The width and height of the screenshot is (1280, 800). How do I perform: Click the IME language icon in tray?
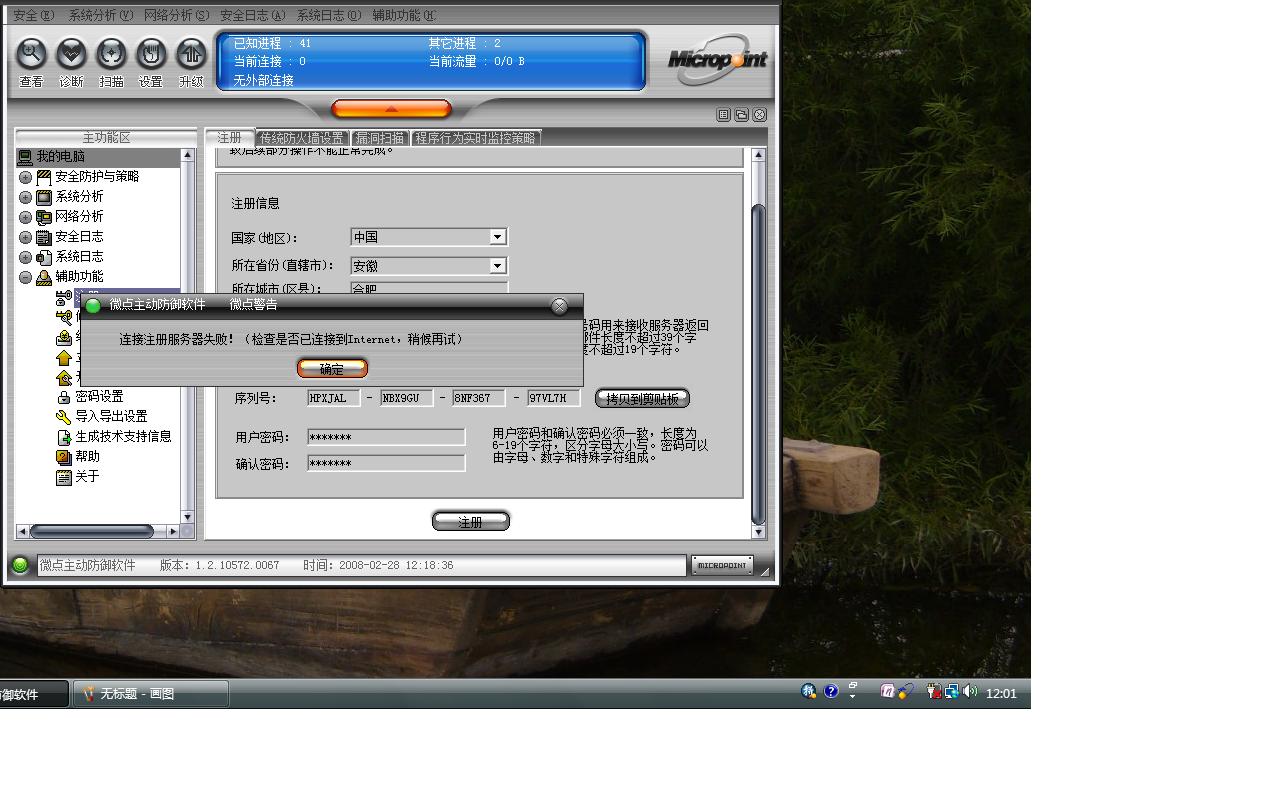point(809,691)
